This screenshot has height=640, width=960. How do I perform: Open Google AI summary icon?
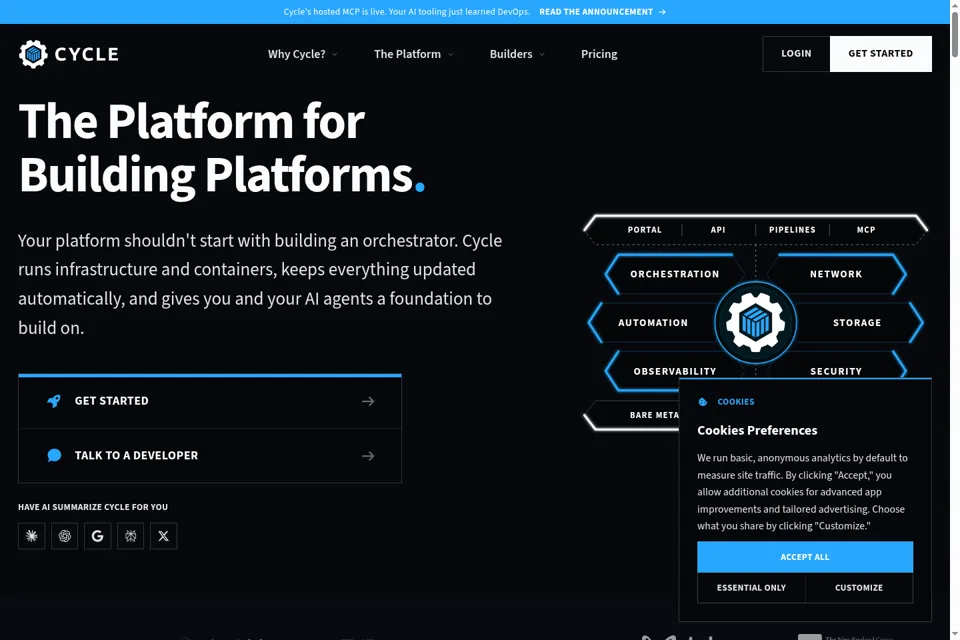click(97, 536)
